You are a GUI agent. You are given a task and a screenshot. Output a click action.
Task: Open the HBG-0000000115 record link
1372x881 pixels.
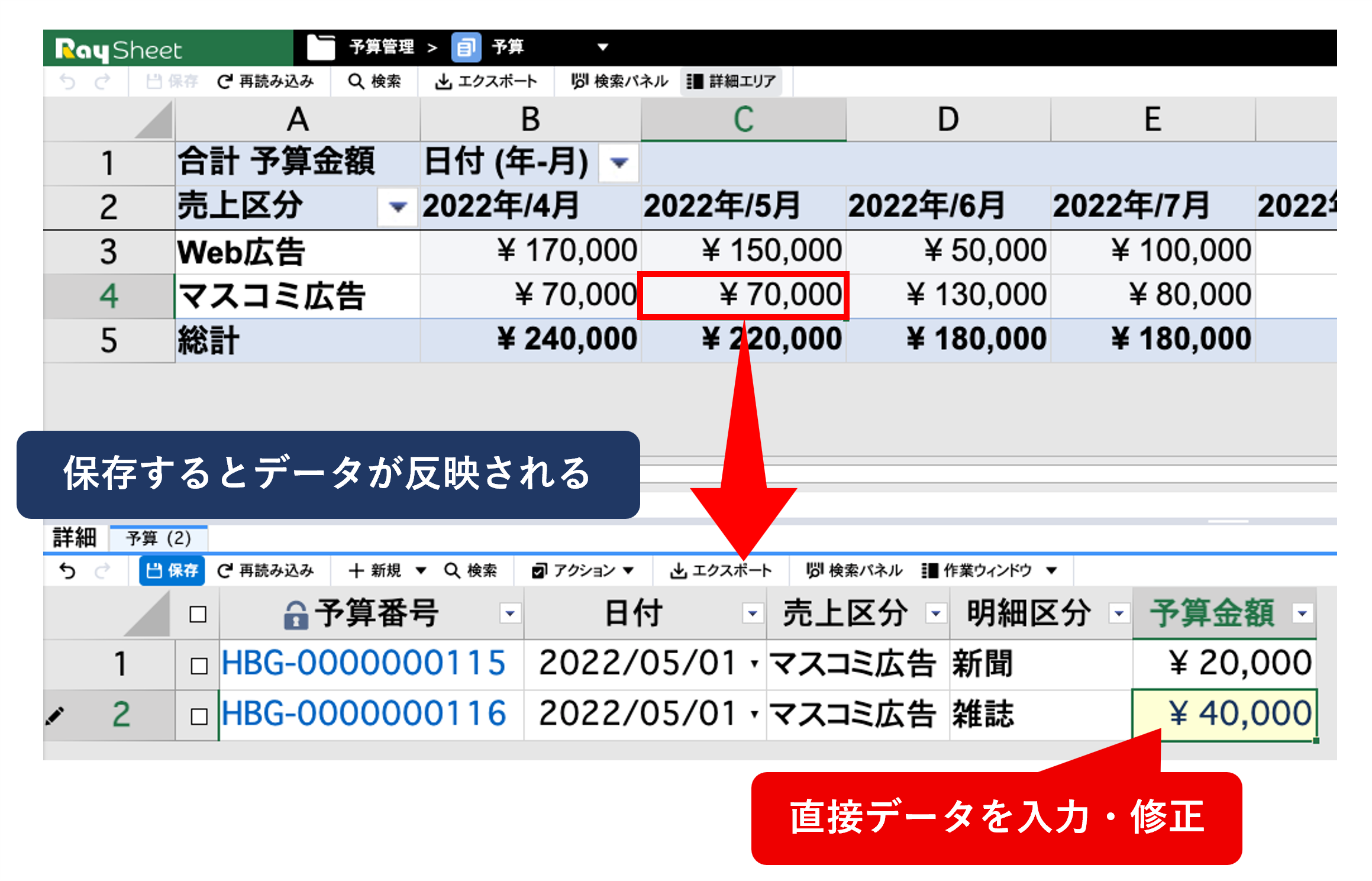click(363, 663)
